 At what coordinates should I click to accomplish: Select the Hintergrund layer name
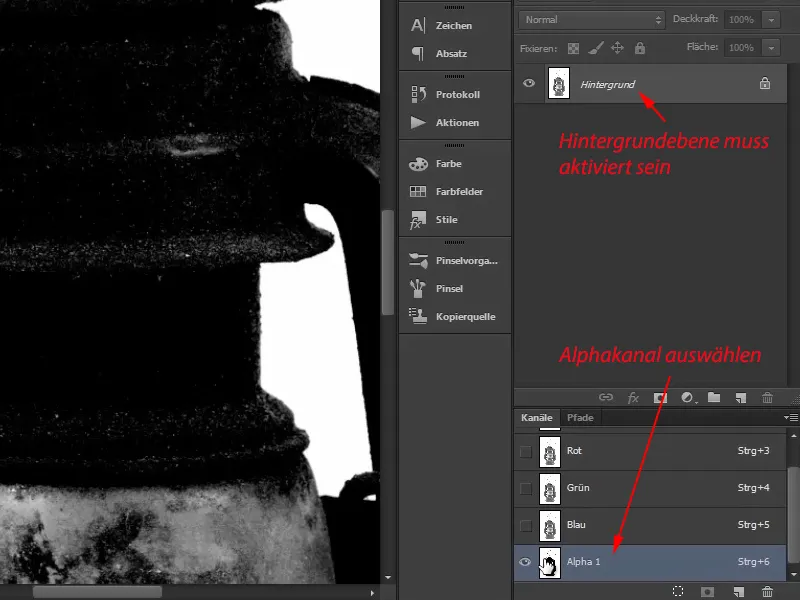[x=607, y=84]
